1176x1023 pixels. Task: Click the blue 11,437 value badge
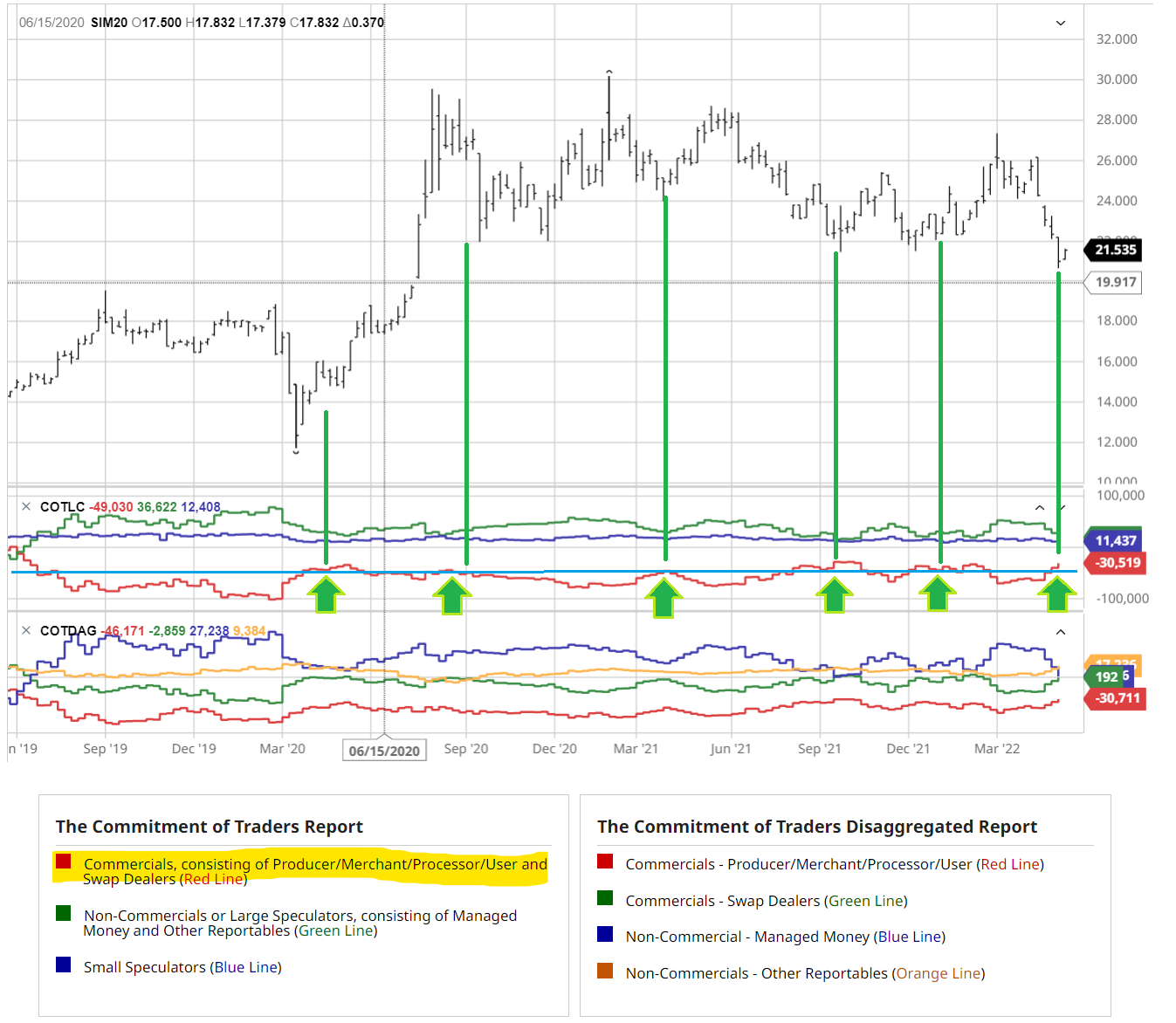coord(1115,540)
